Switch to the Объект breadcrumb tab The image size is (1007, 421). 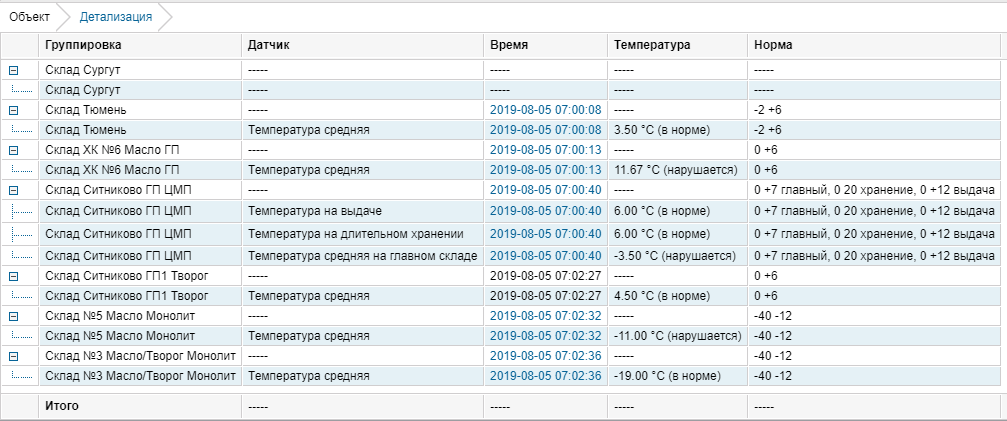click(29, 17)
